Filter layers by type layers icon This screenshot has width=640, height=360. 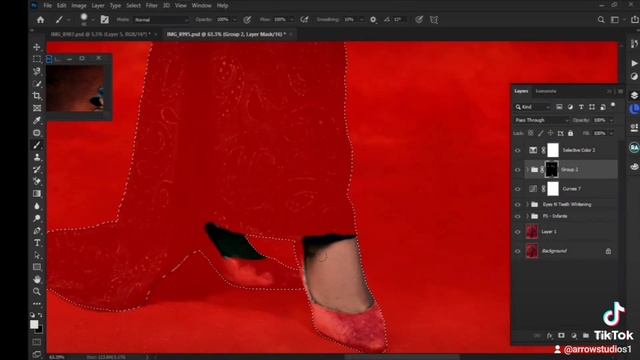pos(581,107)
